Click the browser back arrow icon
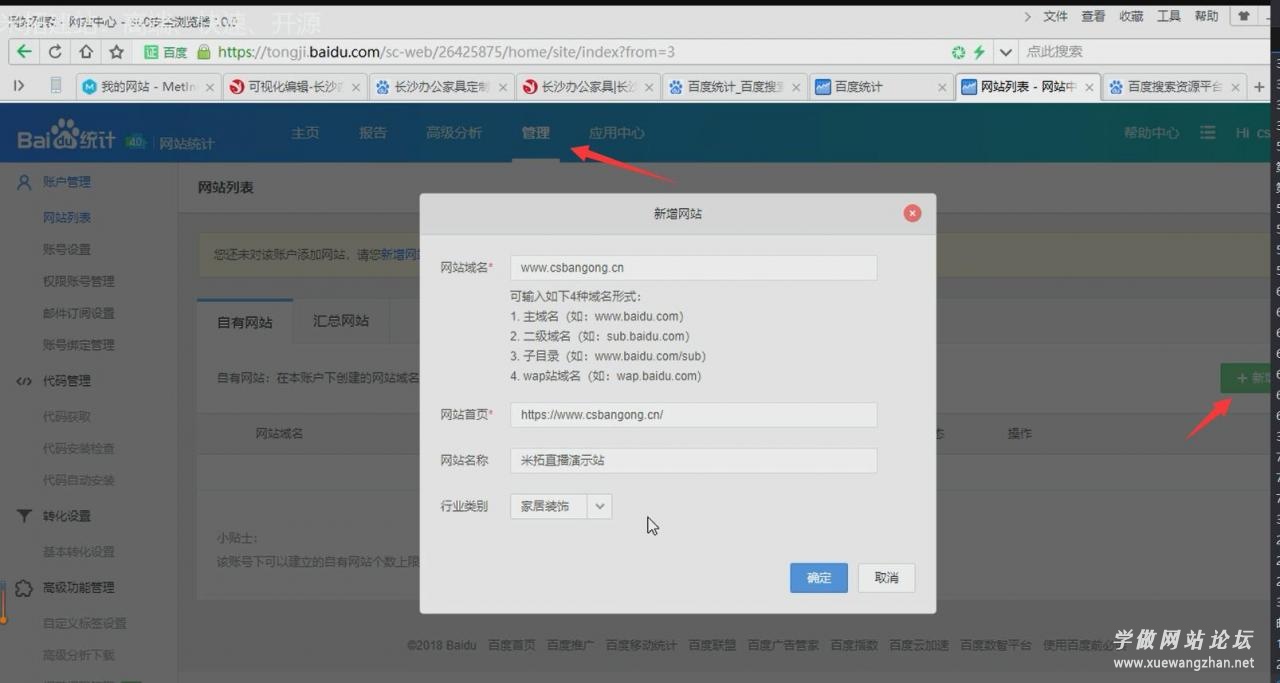The image size is (1280, 683). [25, 51]
